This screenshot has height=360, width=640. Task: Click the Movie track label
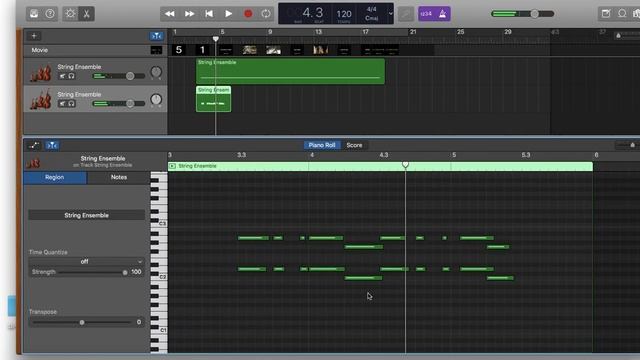[x=40, y=50]
